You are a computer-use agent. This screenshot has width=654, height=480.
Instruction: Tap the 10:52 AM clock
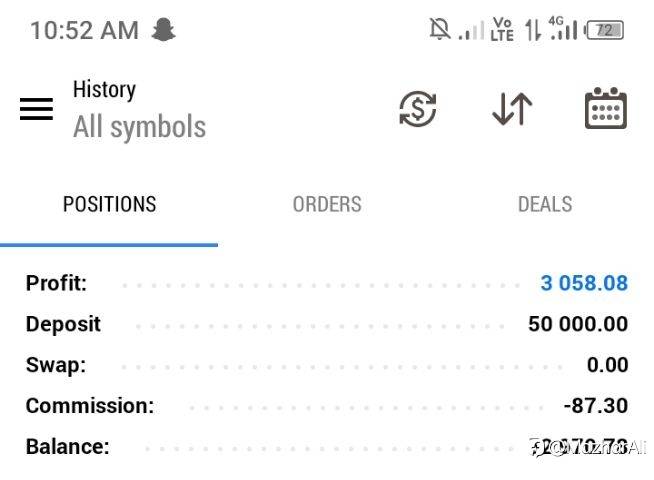tap(84, 30)
